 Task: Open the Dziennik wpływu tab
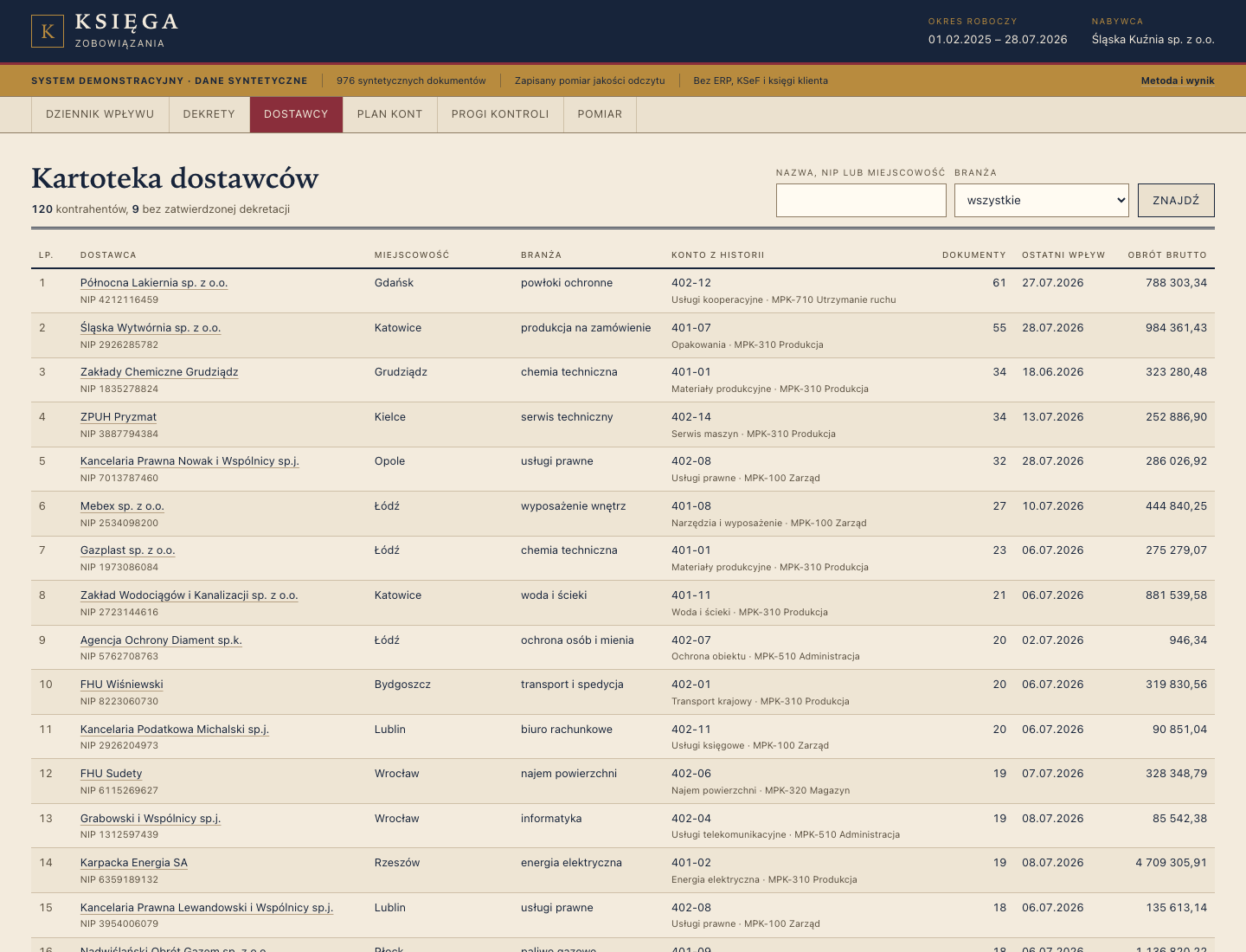pyautogui.click(x=100, y=114)
